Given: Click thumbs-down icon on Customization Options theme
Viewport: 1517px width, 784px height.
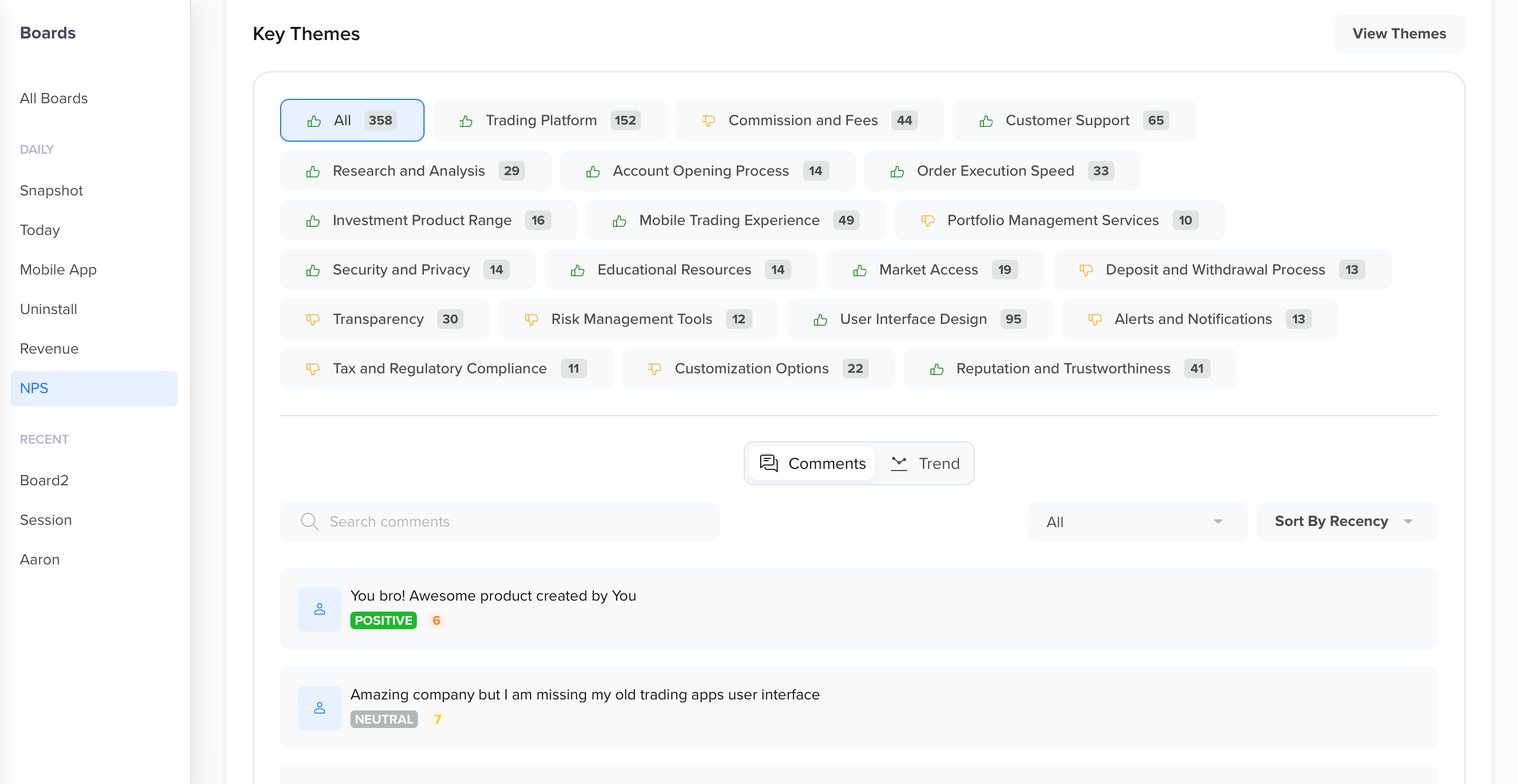Looking at the screenshot, I should 655,368.
